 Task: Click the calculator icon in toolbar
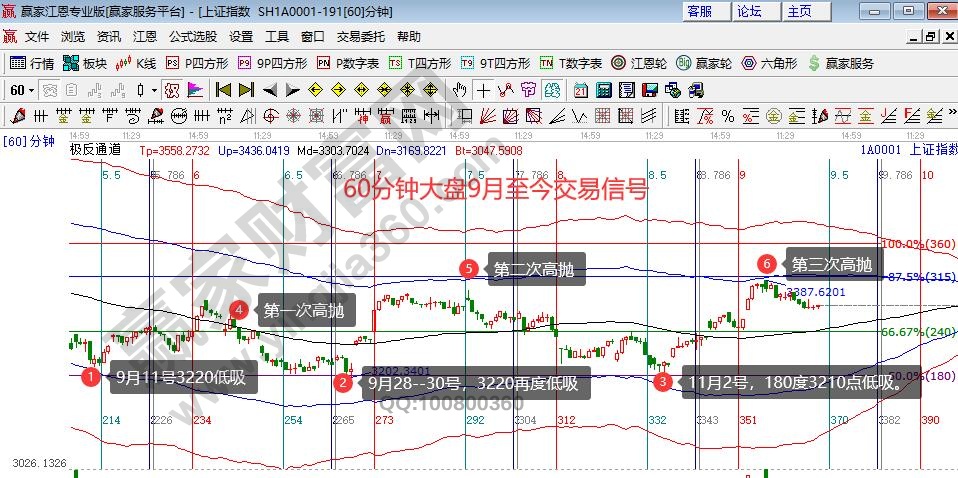(604, 89)
